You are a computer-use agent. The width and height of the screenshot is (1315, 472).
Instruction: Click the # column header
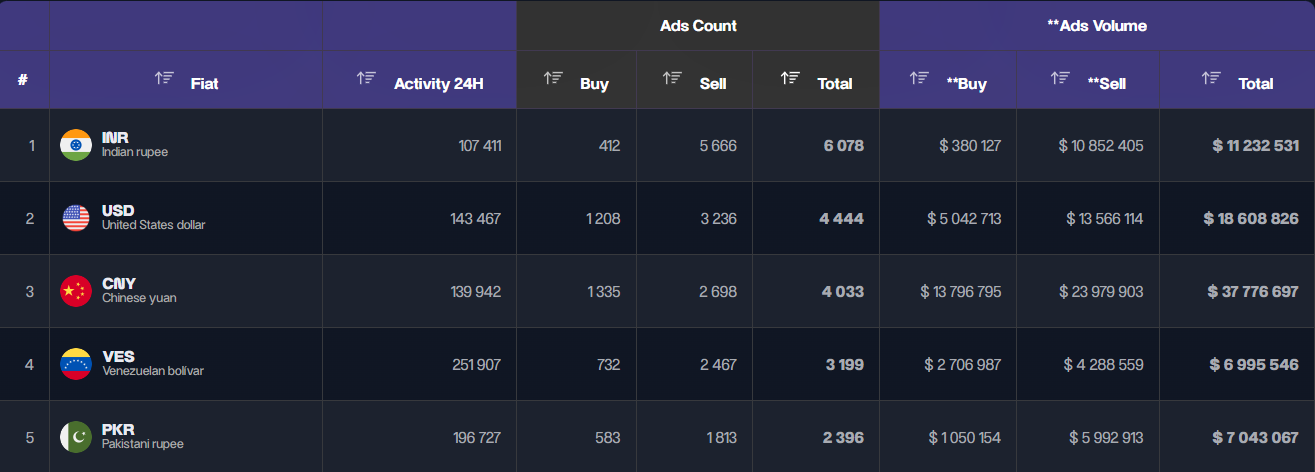coord(23,80)
